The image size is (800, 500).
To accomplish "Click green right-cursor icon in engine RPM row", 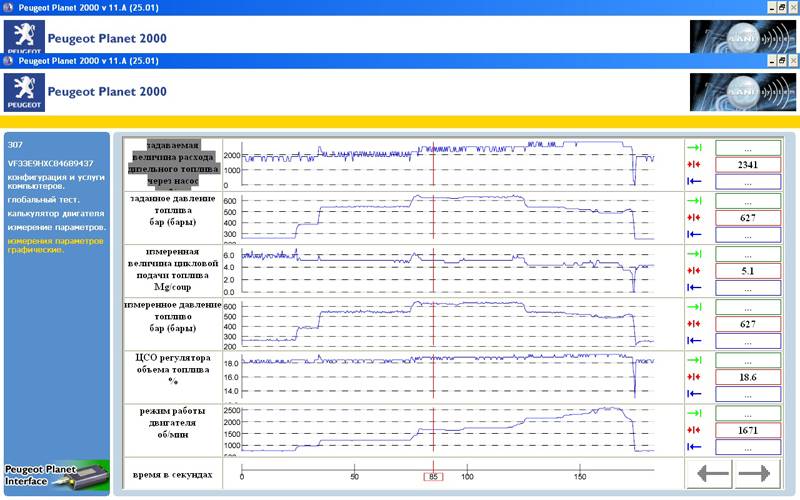I will pos(692,411).
